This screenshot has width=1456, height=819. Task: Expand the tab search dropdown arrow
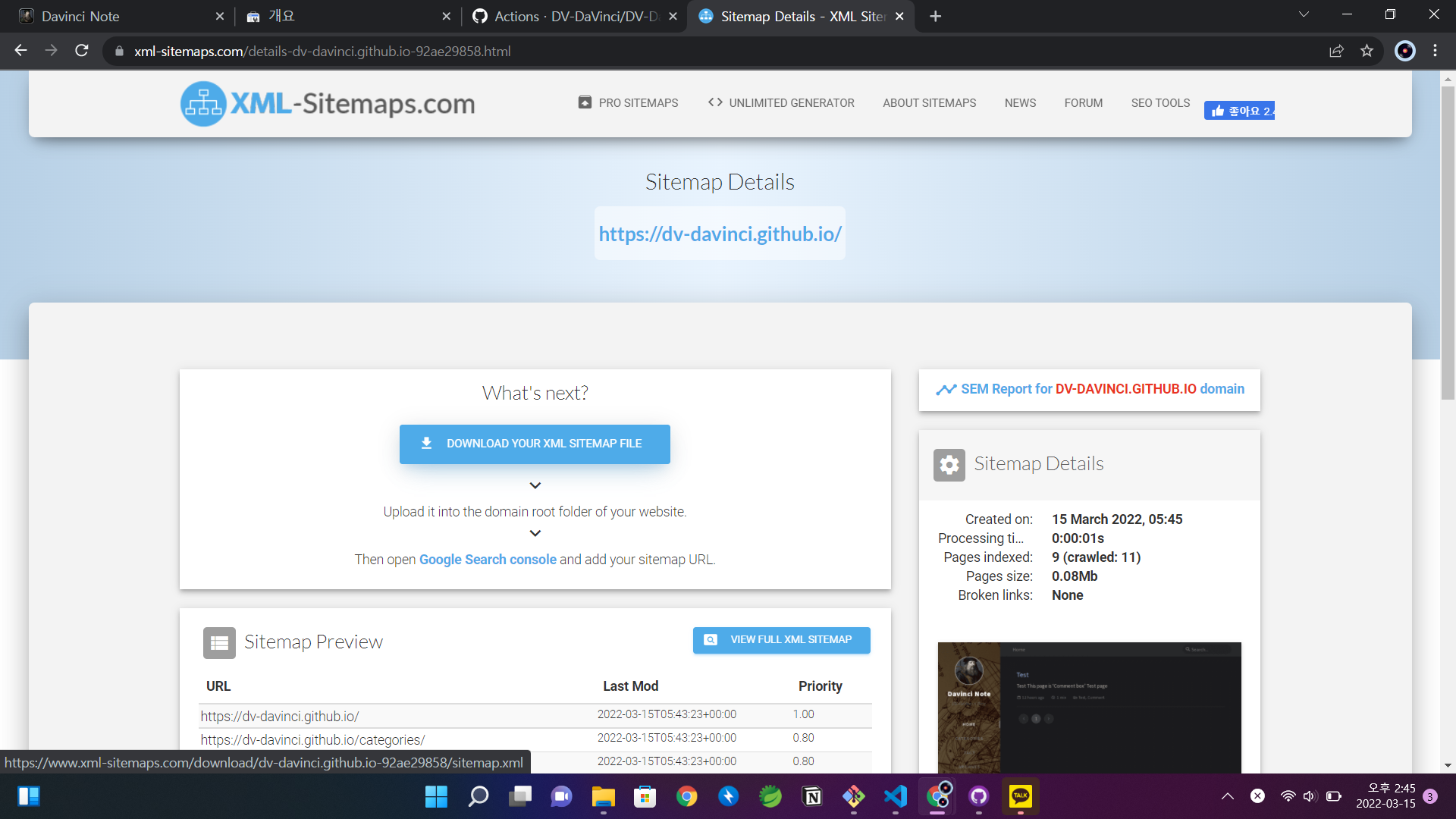1304,14
